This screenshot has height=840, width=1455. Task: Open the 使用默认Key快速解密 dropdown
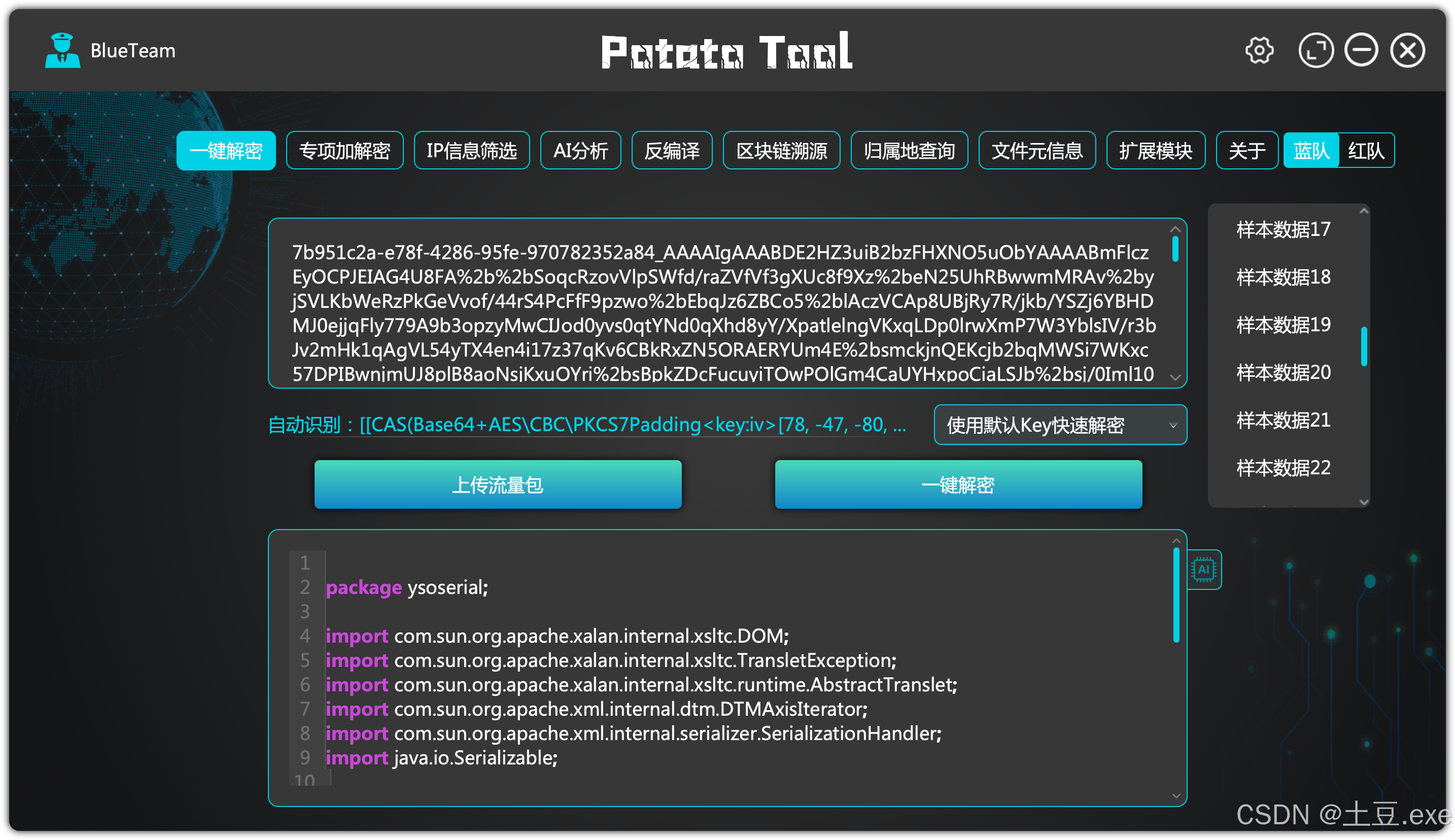[x=1060, y=425]
